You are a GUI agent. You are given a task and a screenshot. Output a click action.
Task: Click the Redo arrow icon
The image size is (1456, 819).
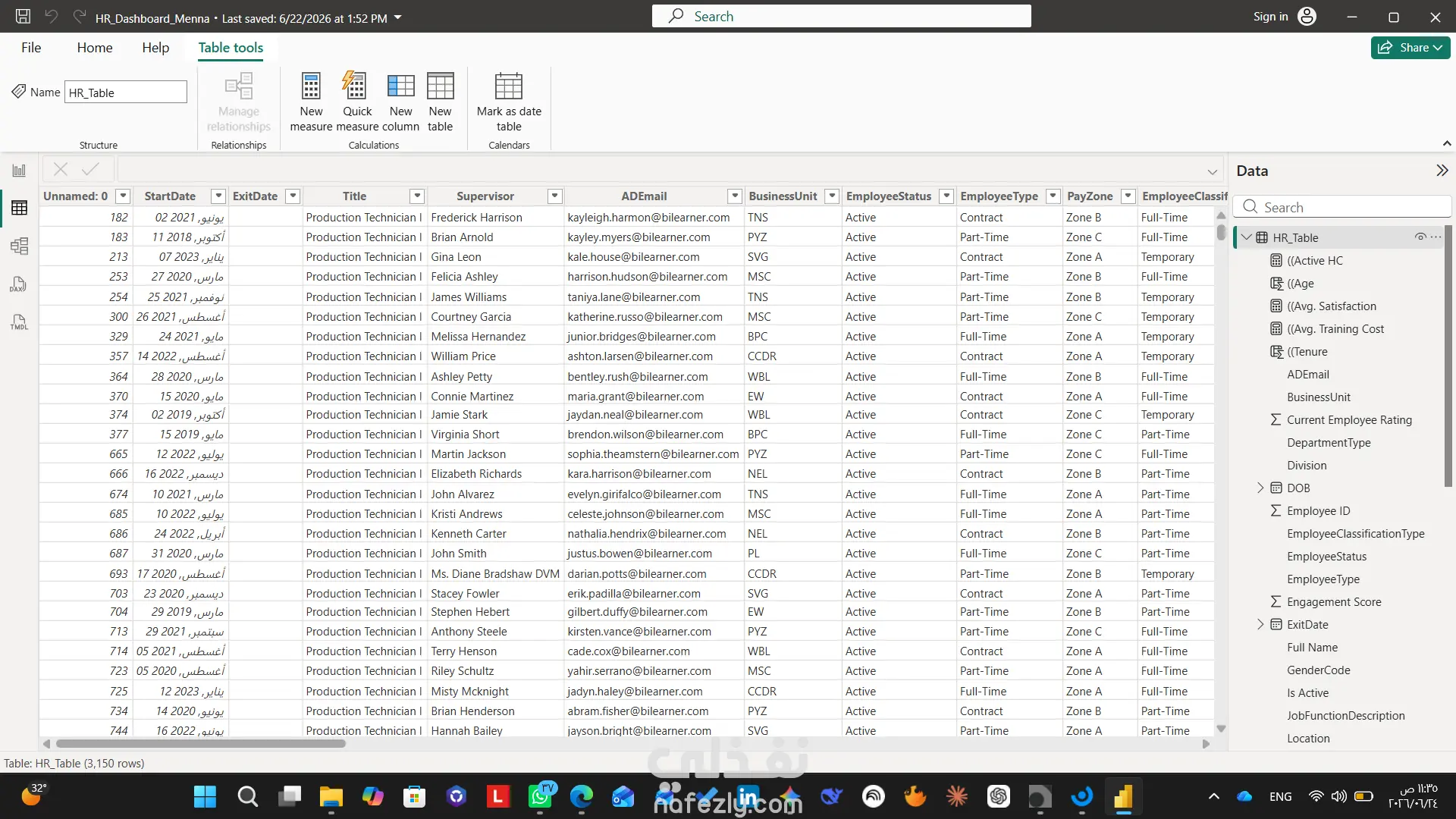coord(80,17)
